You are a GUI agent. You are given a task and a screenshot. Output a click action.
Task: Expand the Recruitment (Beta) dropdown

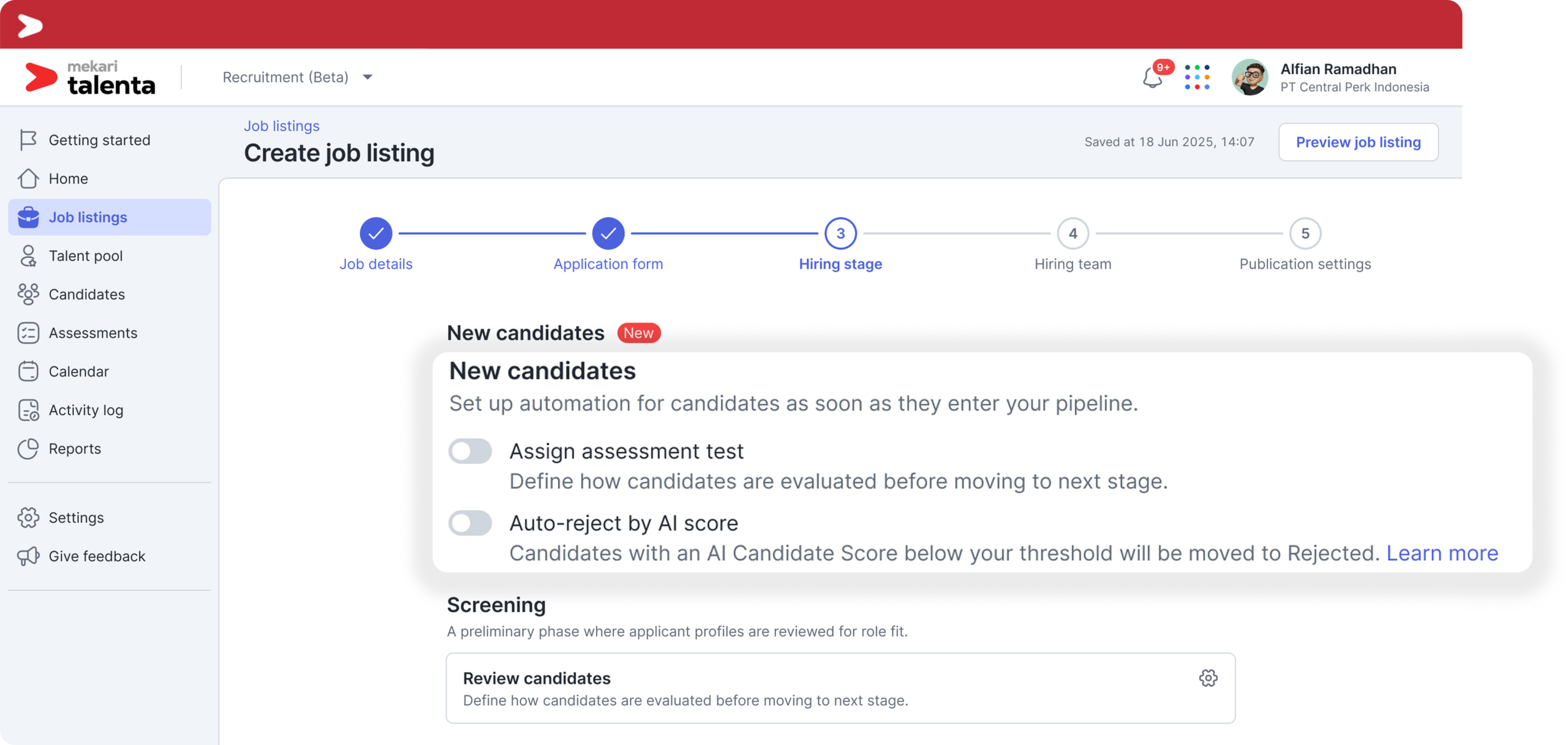pyautogui.click(x=297, y=77)
